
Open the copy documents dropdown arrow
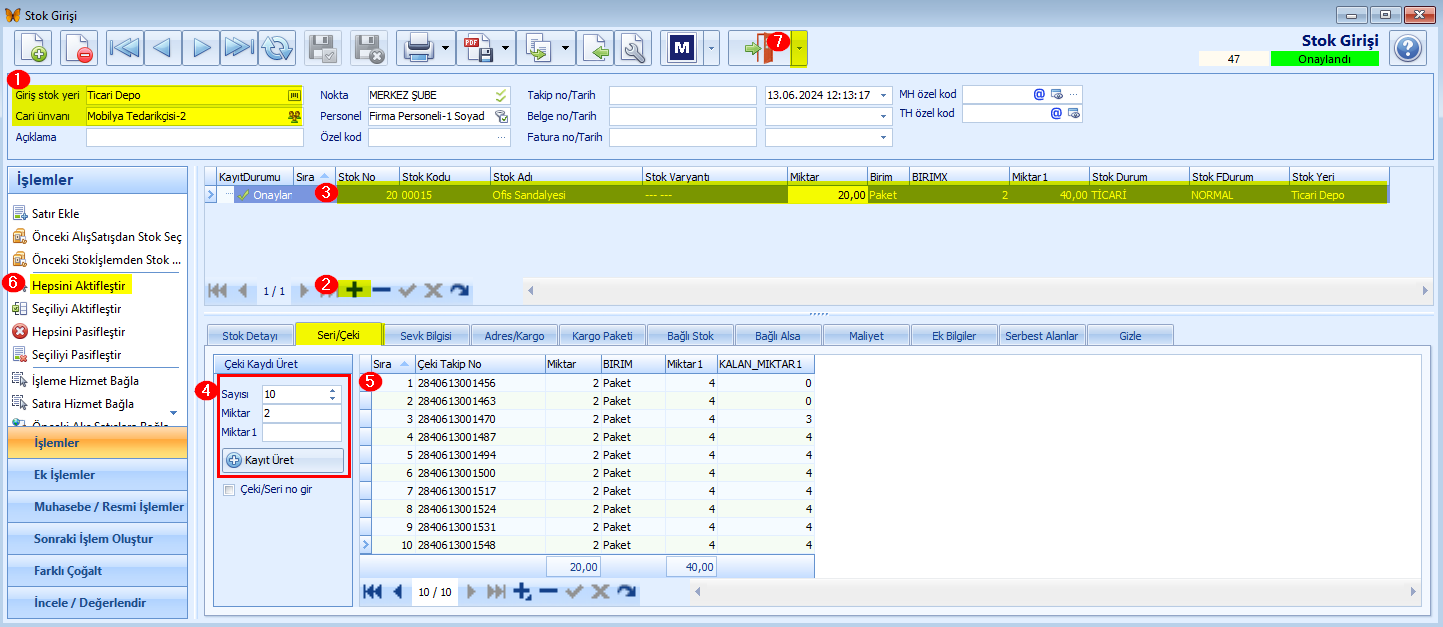click(565, 48)
